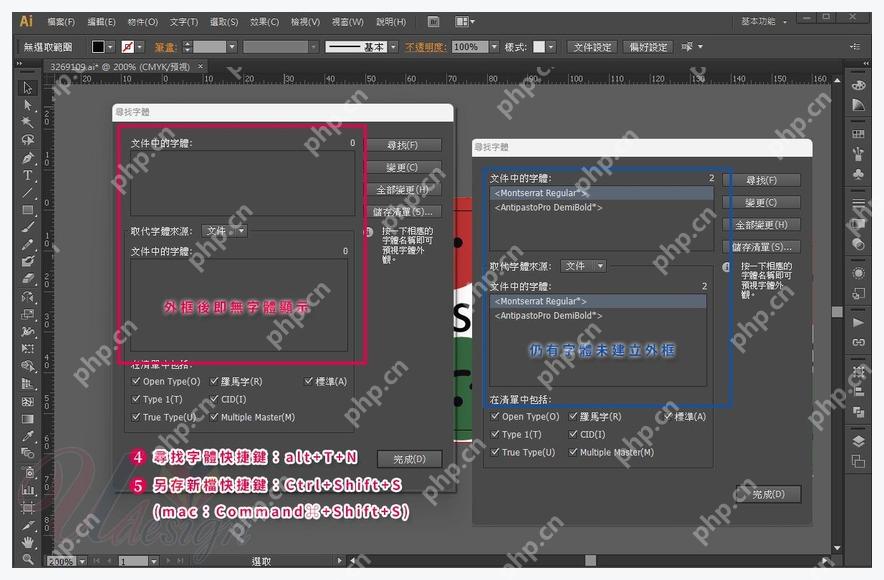Open the 基本 brush definition dropdown
Screen dimensions: 884x580
394,47
